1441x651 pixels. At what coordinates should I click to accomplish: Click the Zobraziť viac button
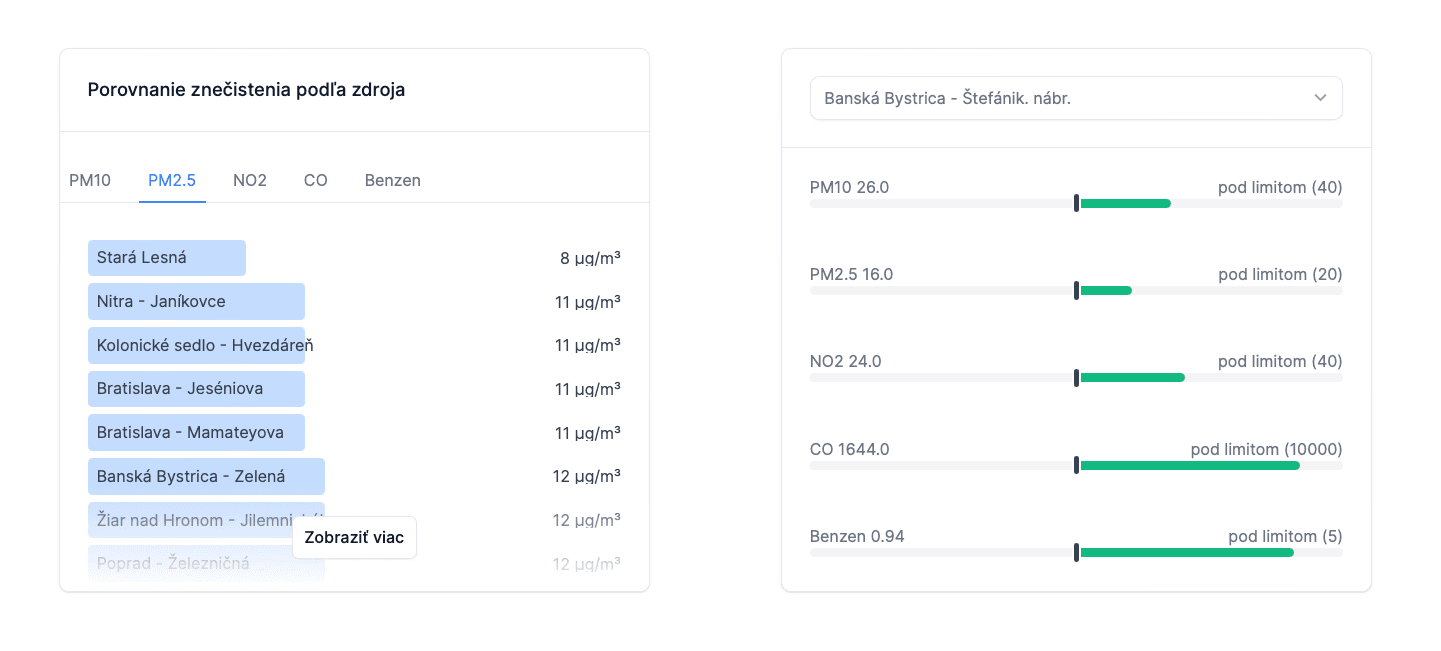[354, 538]
